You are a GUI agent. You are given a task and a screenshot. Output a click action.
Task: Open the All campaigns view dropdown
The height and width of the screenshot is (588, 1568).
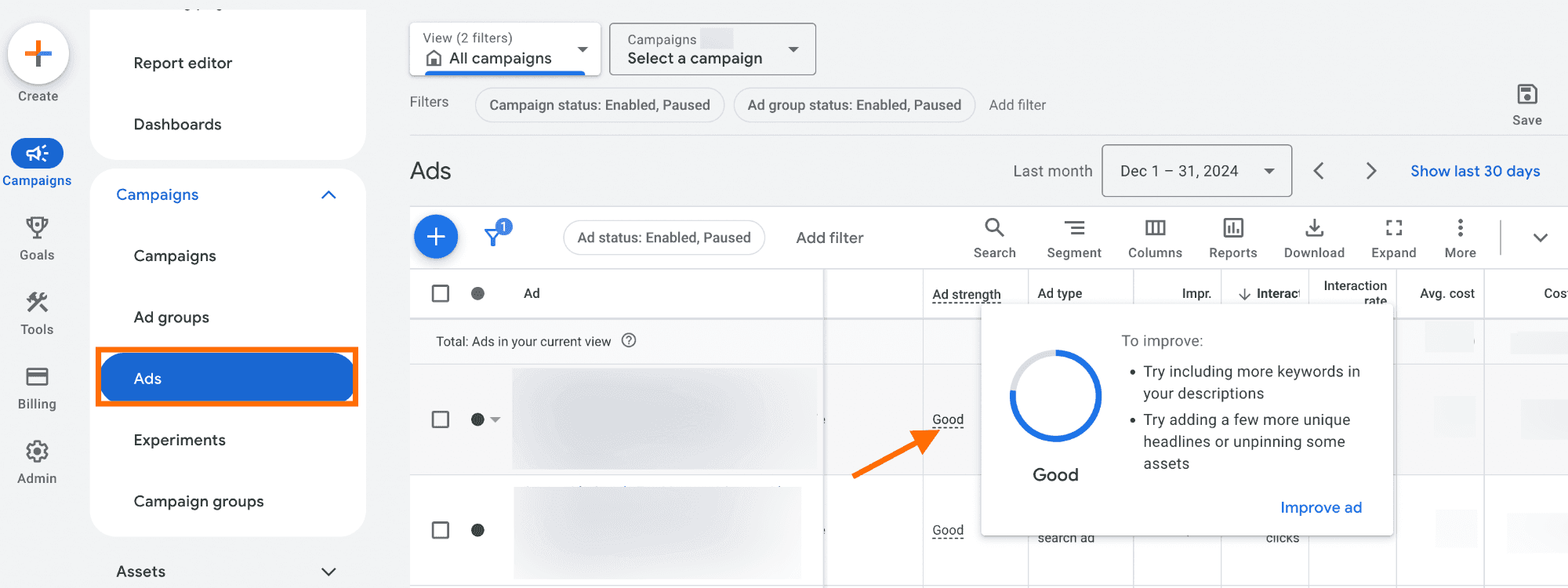click(505, 49)
